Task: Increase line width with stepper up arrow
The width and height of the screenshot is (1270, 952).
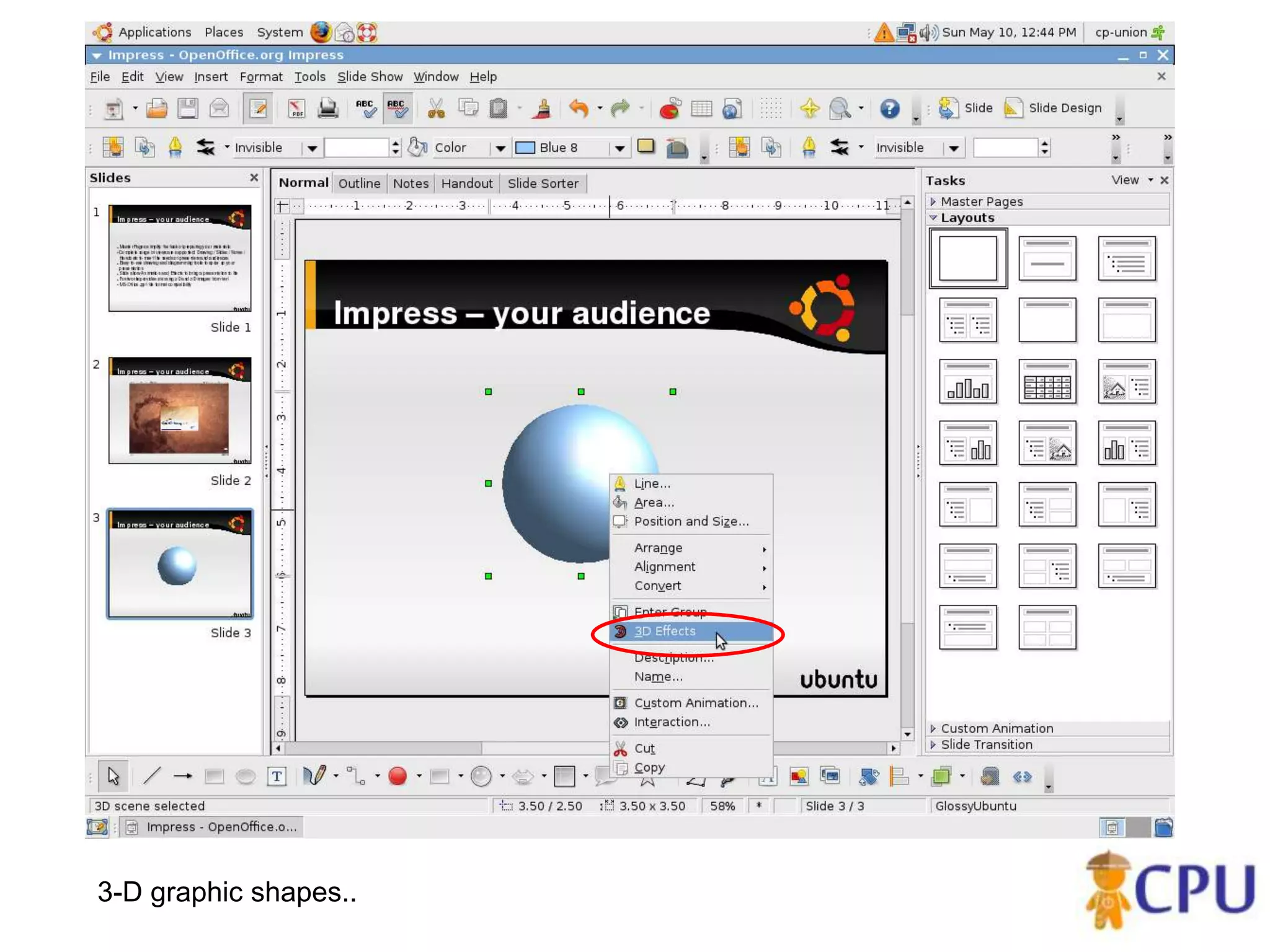Action: (396, 143)
